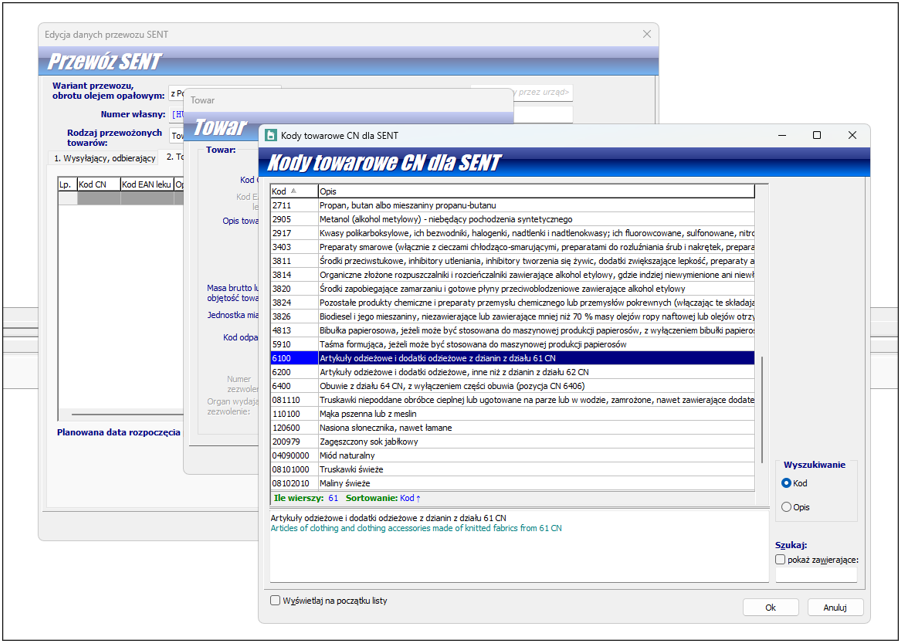This screenshot has width=901, height=644.
Task: Enable the 'pokaż zawierające' checkbox
Action: point(781,560)
